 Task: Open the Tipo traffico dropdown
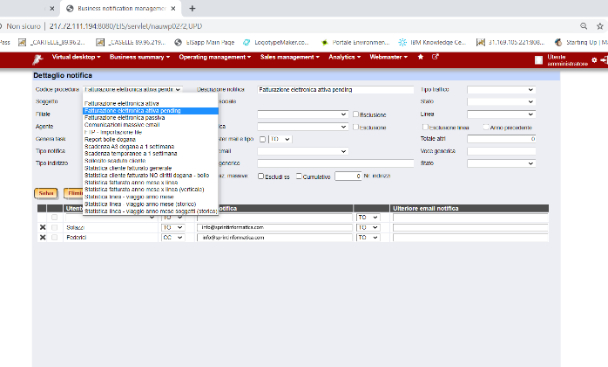[501, 90]
